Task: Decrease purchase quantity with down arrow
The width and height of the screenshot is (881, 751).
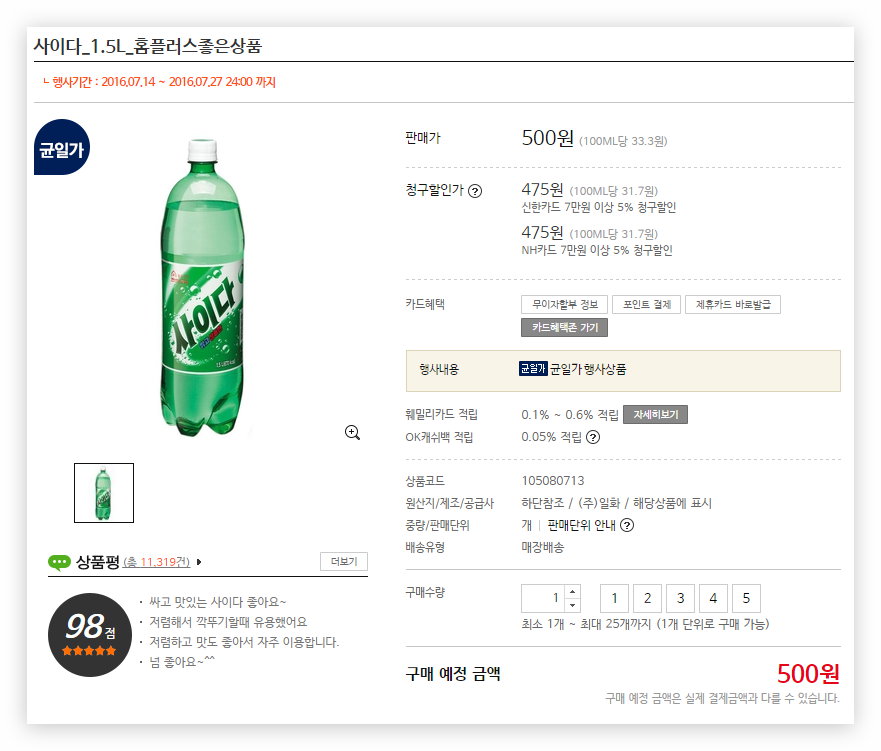Action: coord(572,605)
